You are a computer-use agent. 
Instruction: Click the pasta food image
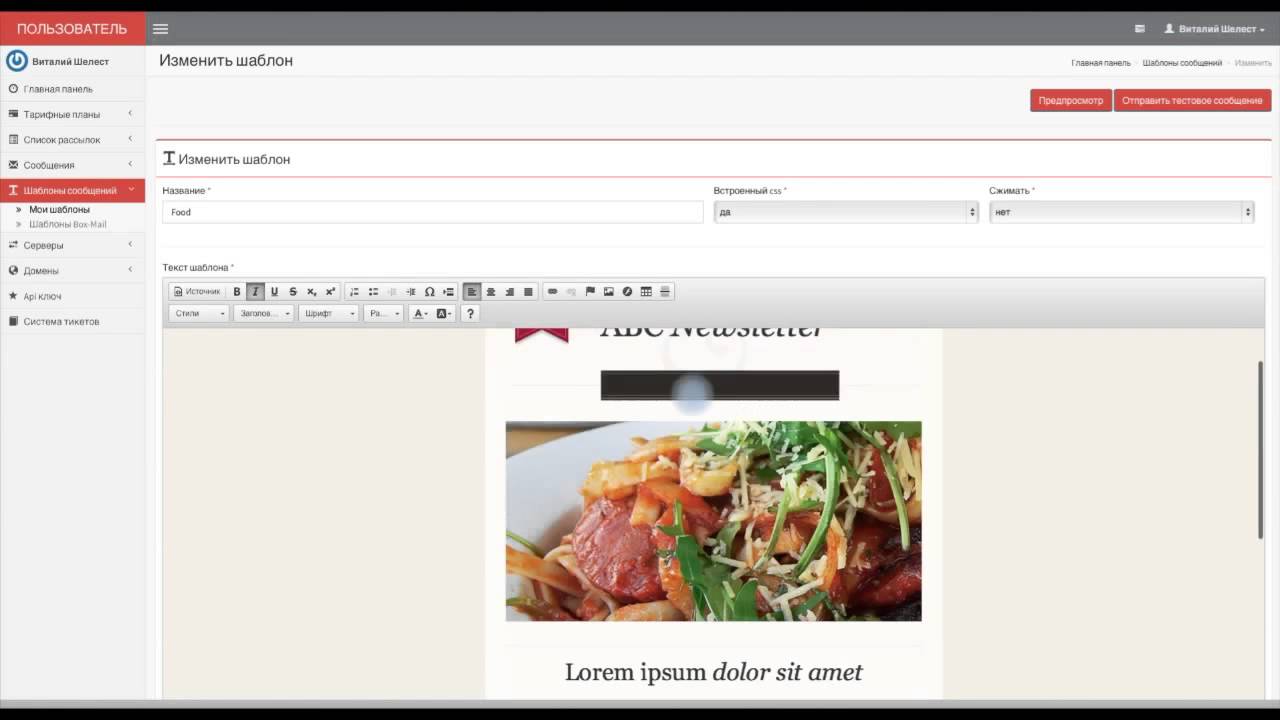[713, 521]
